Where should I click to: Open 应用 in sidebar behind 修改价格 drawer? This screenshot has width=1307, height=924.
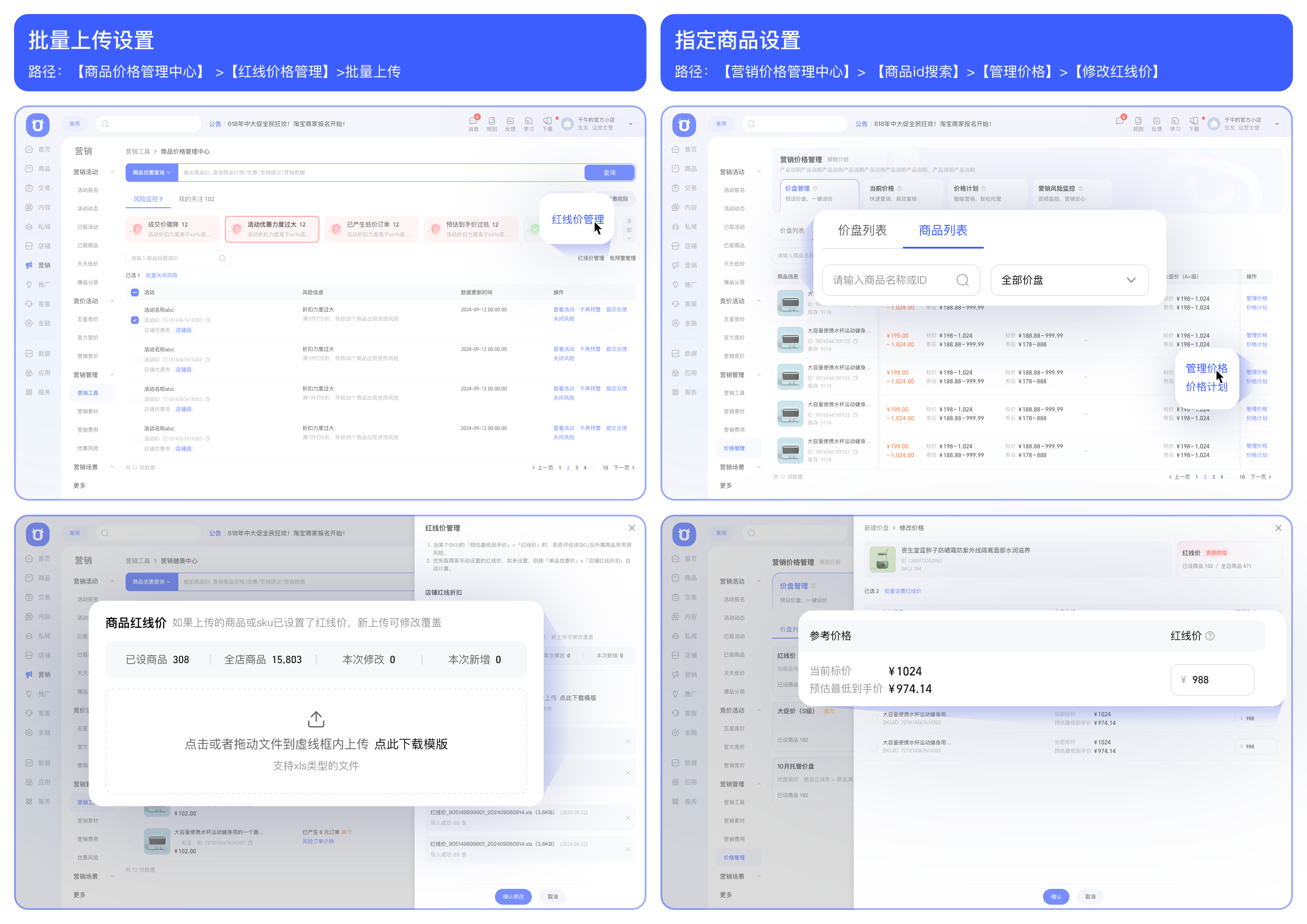684,782
